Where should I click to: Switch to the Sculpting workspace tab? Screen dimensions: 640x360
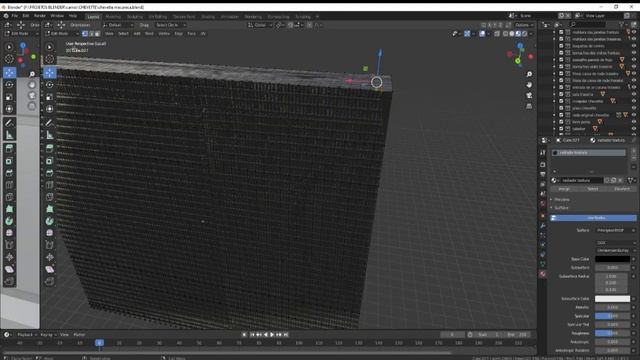click(135, 17)
